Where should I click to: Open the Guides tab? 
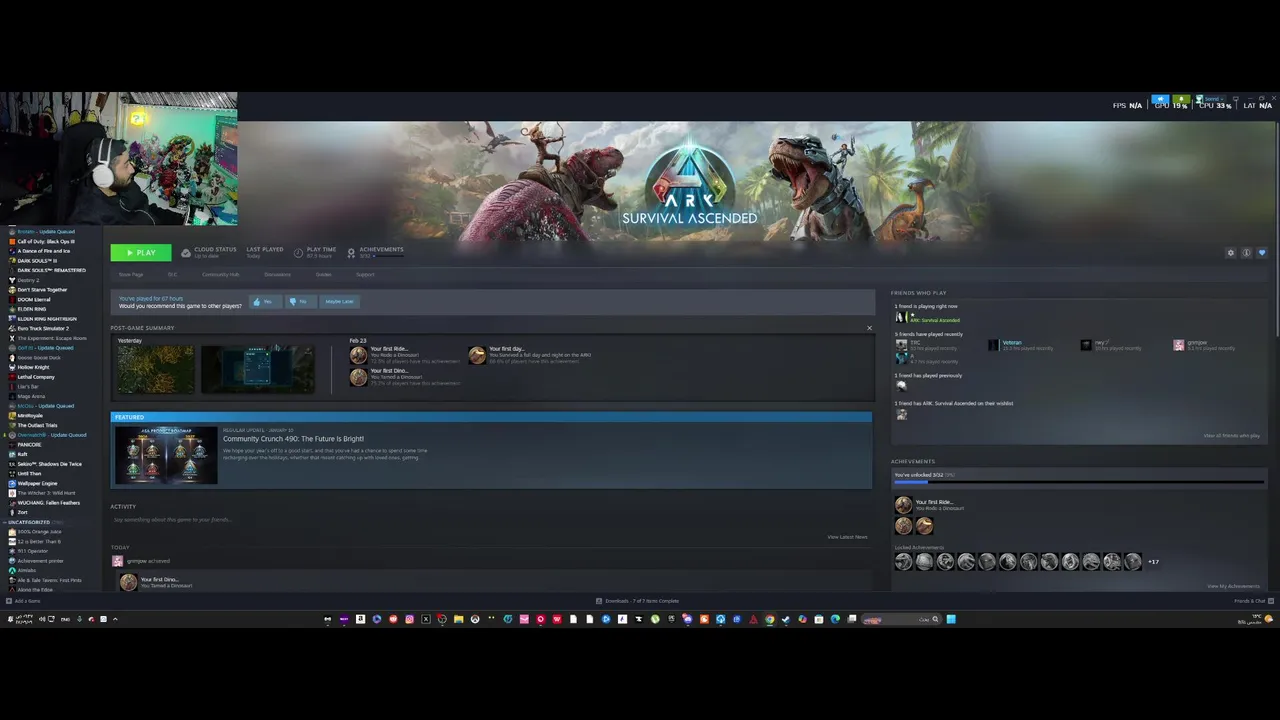[x=323, y=274]
